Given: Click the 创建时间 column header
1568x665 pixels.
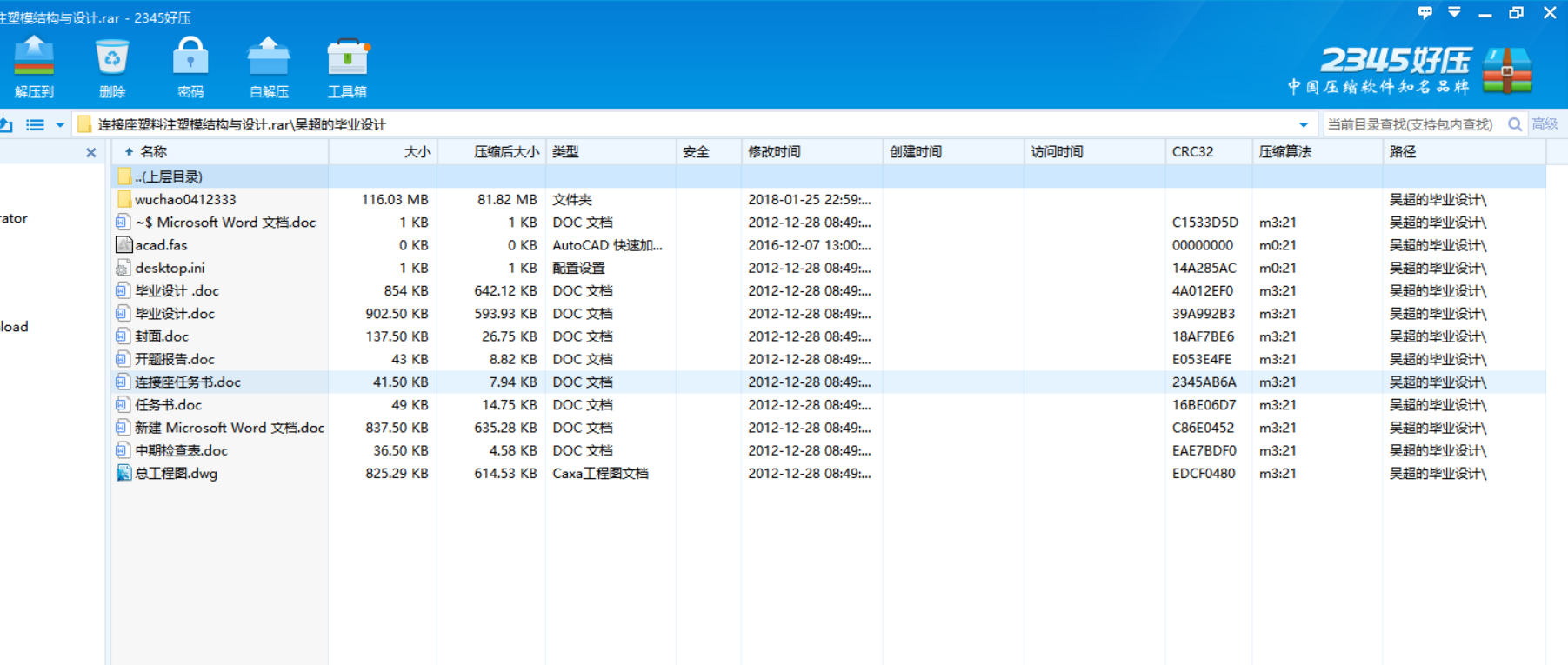Looking at the screenshot, I should coord(953,152).
